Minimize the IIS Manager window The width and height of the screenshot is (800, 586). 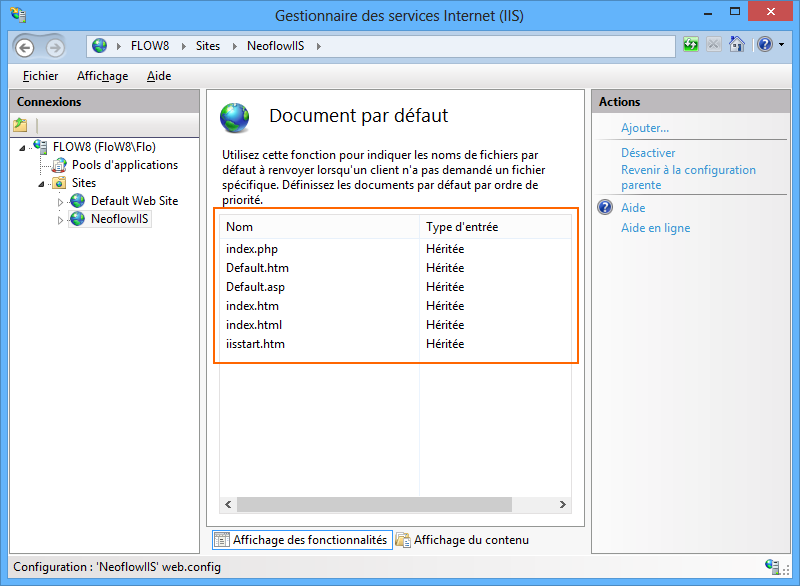coord(708,12)
